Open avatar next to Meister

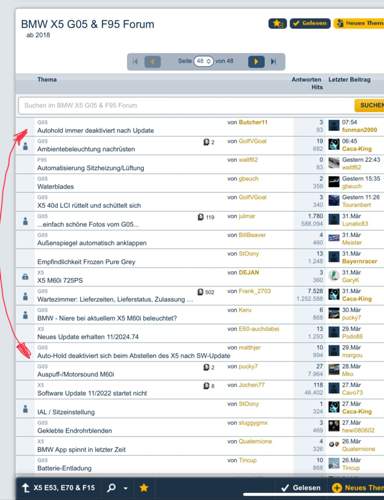point(334,238)
